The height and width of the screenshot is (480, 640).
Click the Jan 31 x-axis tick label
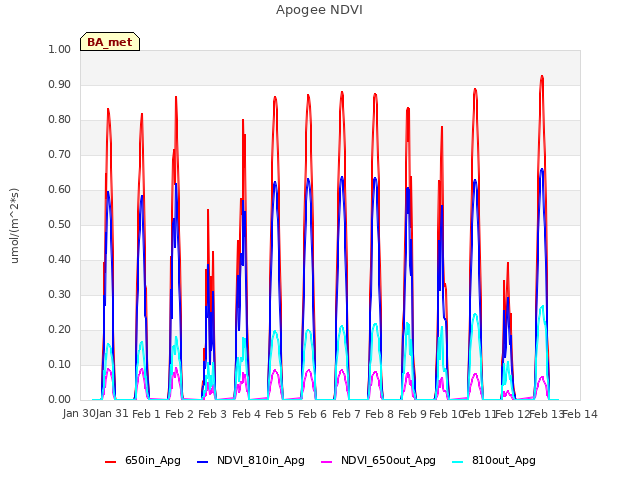point(112,413)
